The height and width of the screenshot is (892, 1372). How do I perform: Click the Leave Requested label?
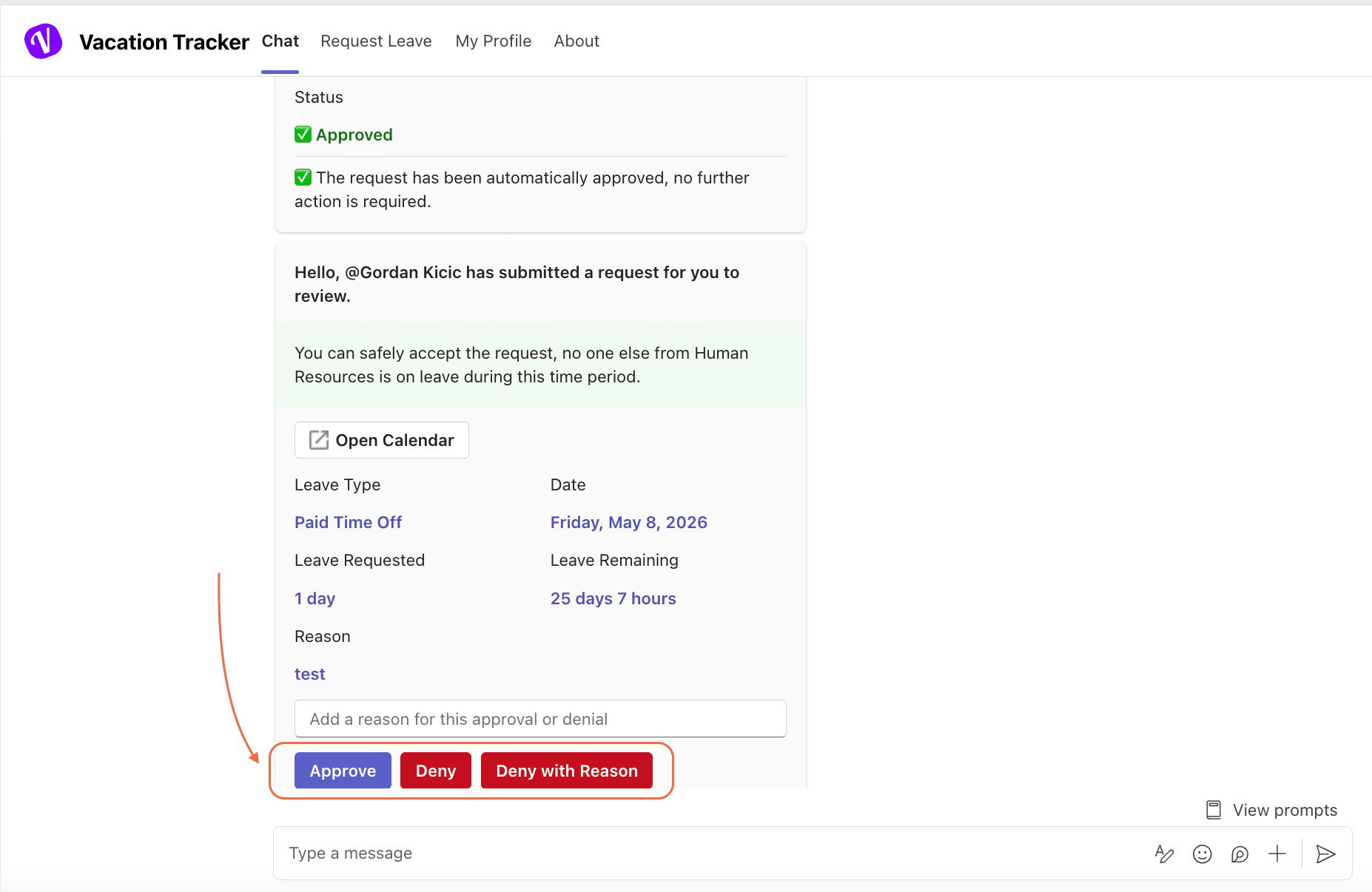pyautogui.click(x=360, y=560)
